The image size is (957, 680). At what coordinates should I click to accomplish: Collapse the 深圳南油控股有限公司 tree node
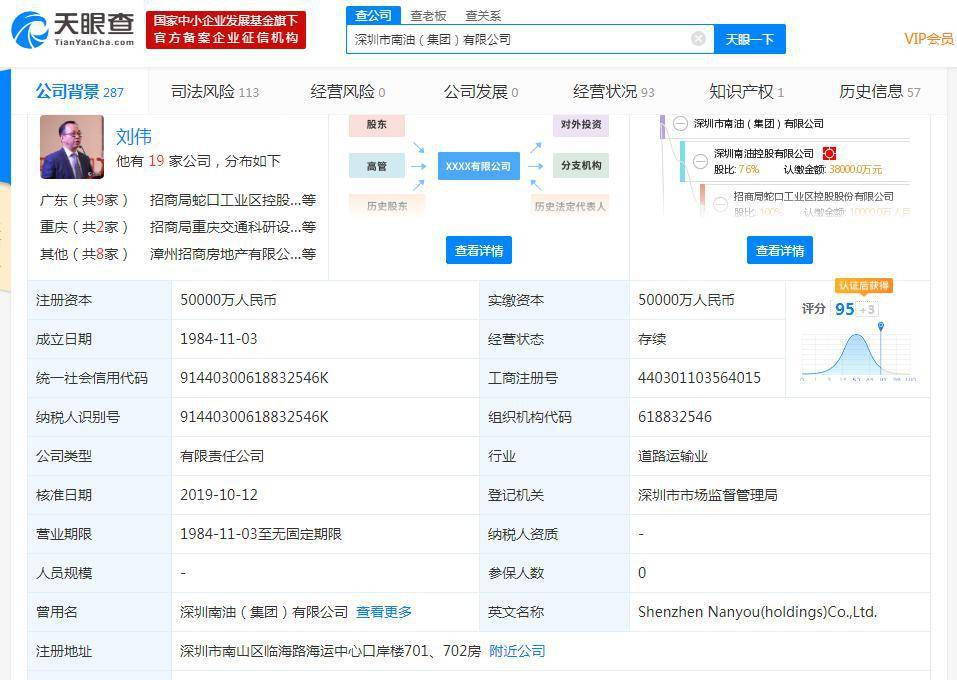[x=700, y=161]
